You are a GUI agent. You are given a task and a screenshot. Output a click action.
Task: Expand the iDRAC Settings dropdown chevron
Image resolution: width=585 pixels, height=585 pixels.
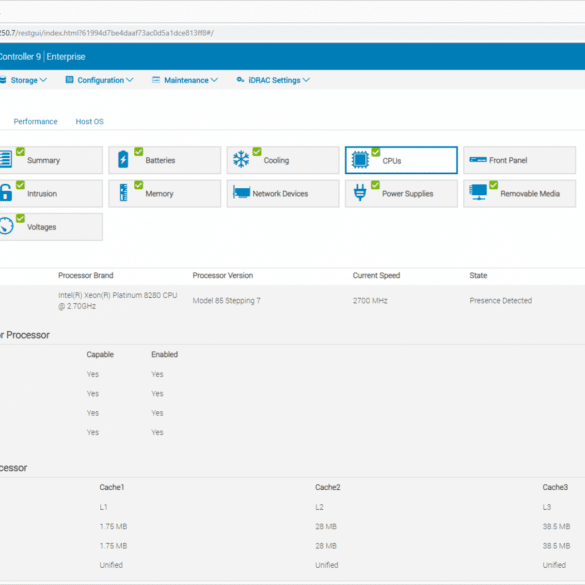[x=306, y=80]
